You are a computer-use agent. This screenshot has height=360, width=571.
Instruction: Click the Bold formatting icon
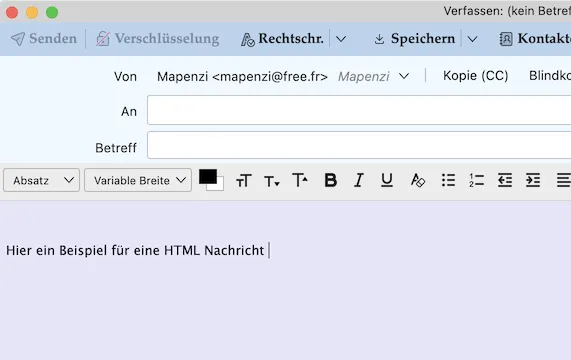[331, 180]
